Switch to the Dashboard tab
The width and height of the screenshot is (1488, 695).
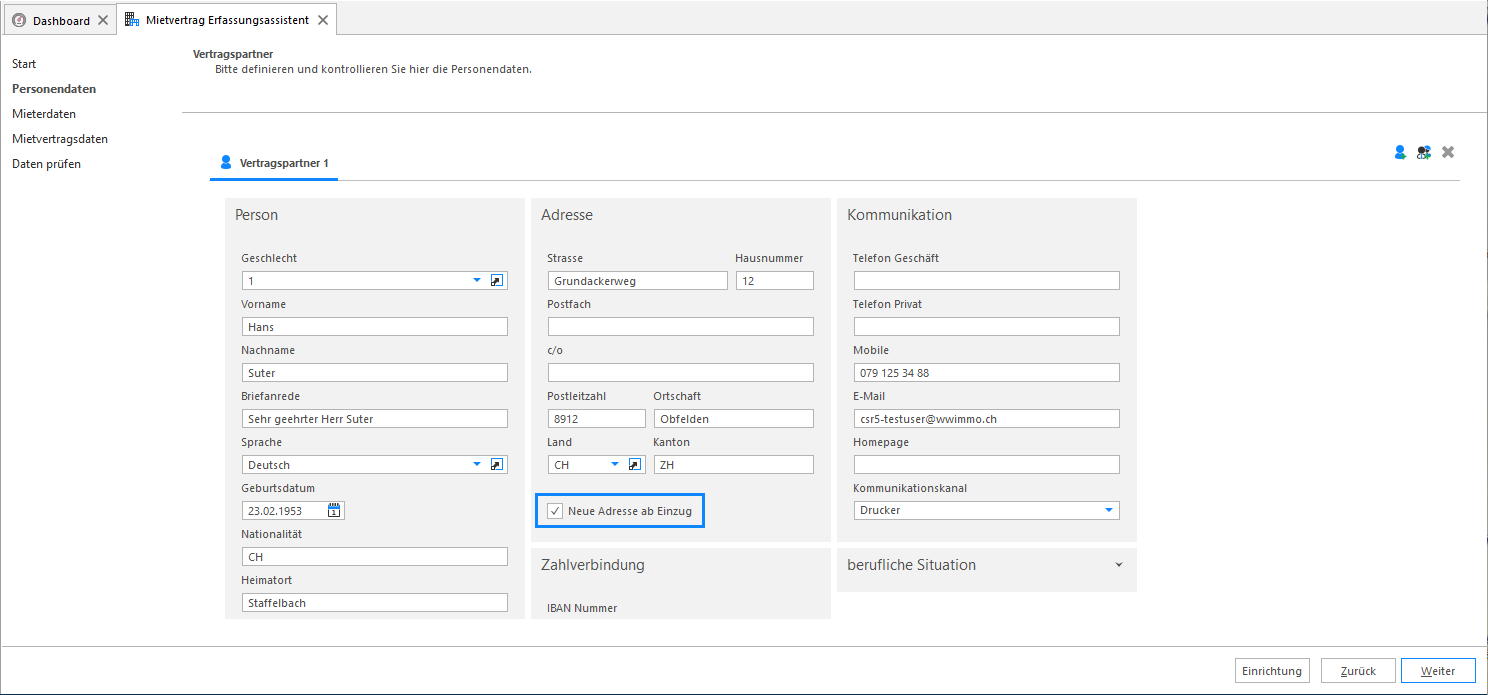(58, 20)
